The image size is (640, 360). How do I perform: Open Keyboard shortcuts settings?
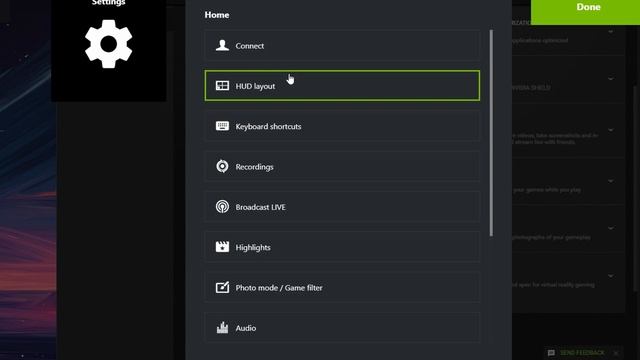coord(342,126)
